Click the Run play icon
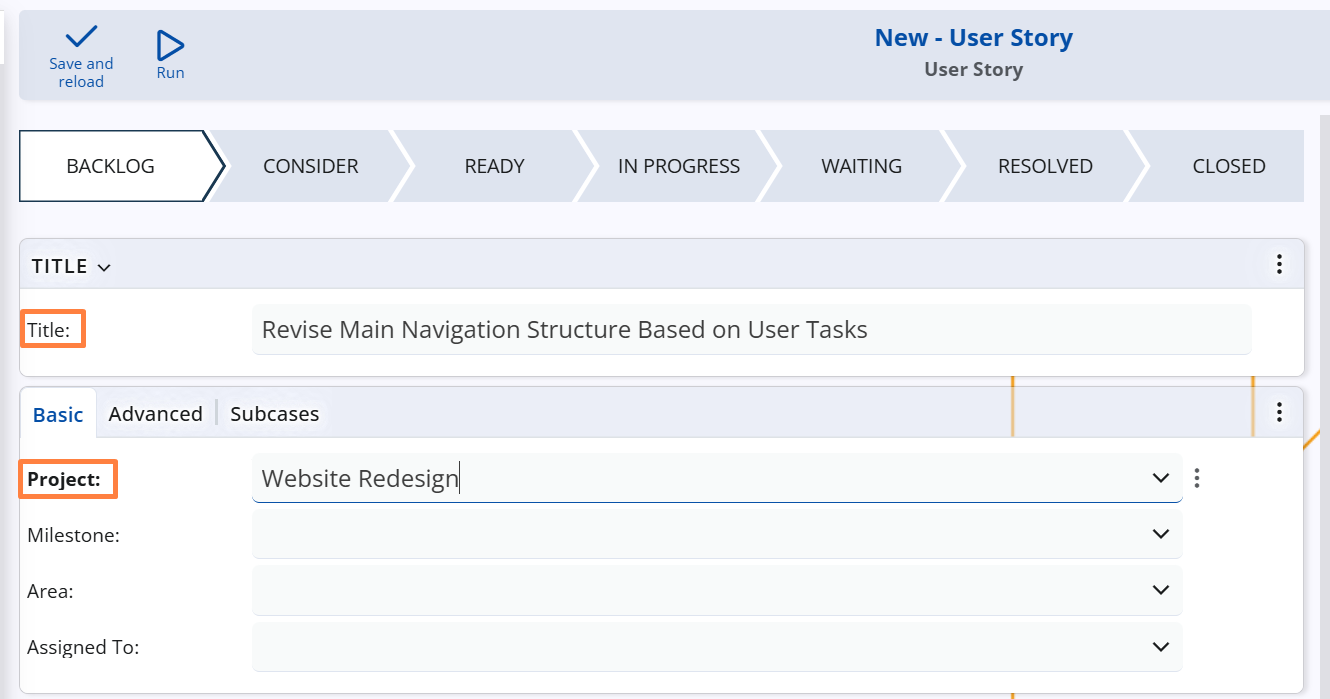This screenshot has height=699, width=1330. tap(171, 46)
